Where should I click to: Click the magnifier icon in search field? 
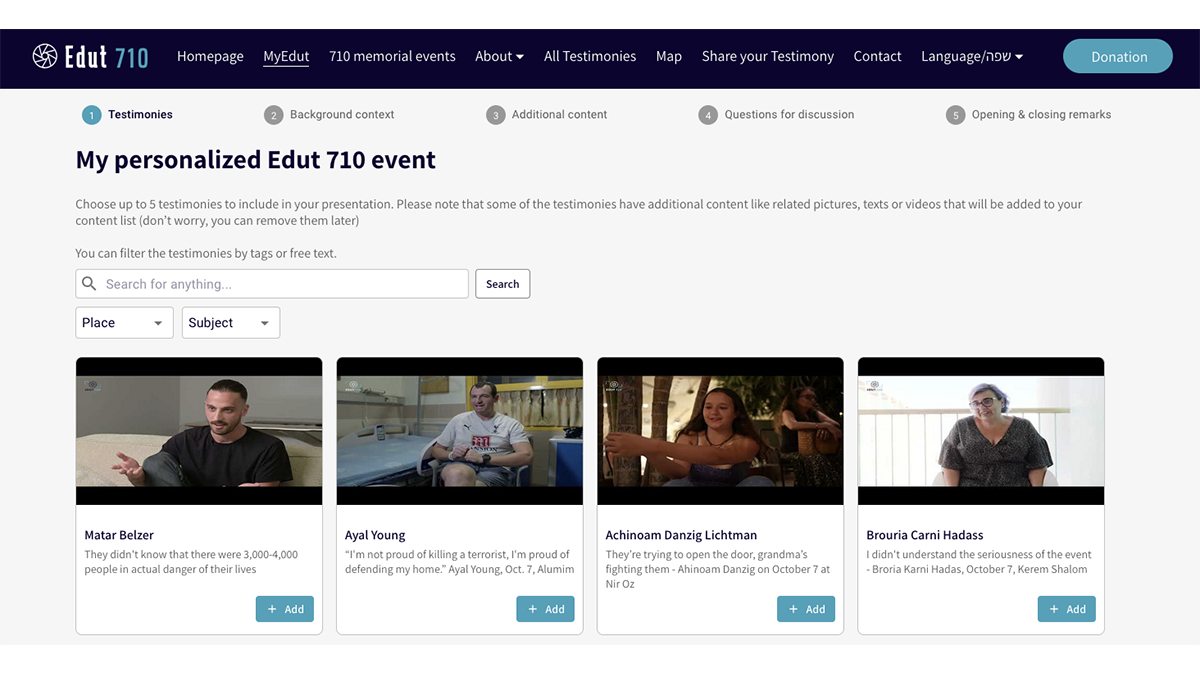click(89, 284)
